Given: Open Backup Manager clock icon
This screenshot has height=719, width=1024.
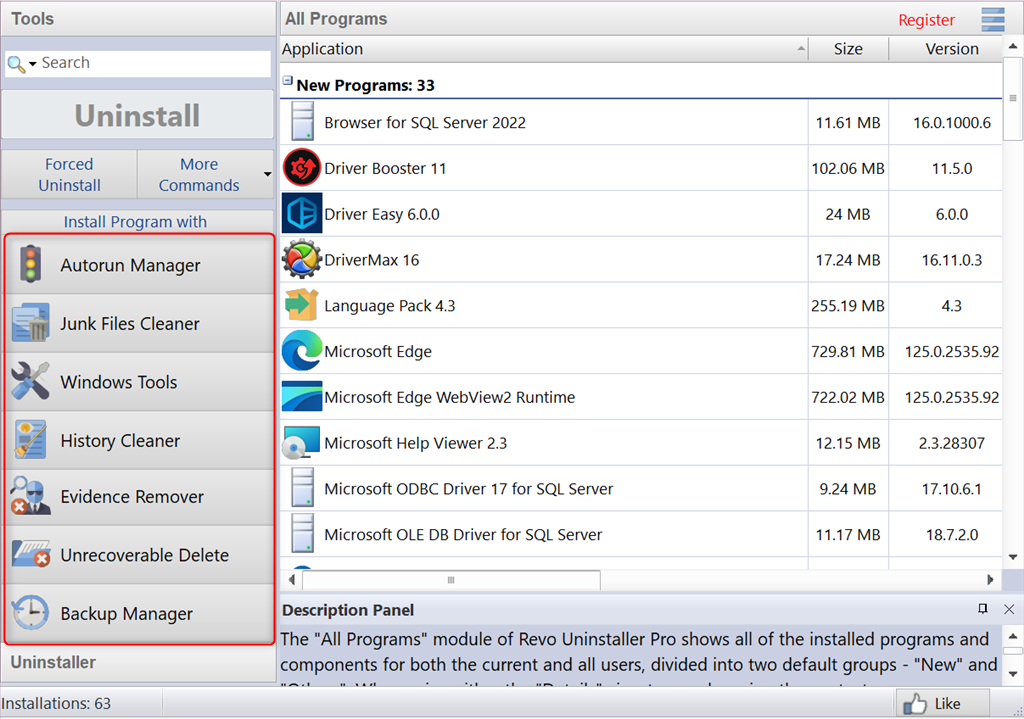Looking at the screenshot, I should tap(30, 613).
